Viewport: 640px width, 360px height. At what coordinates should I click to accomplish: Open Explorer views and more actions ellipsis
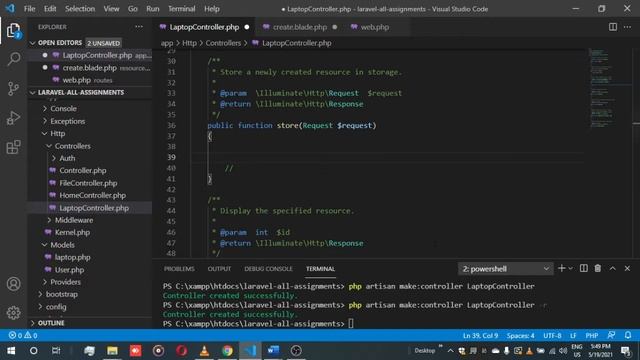139,27
